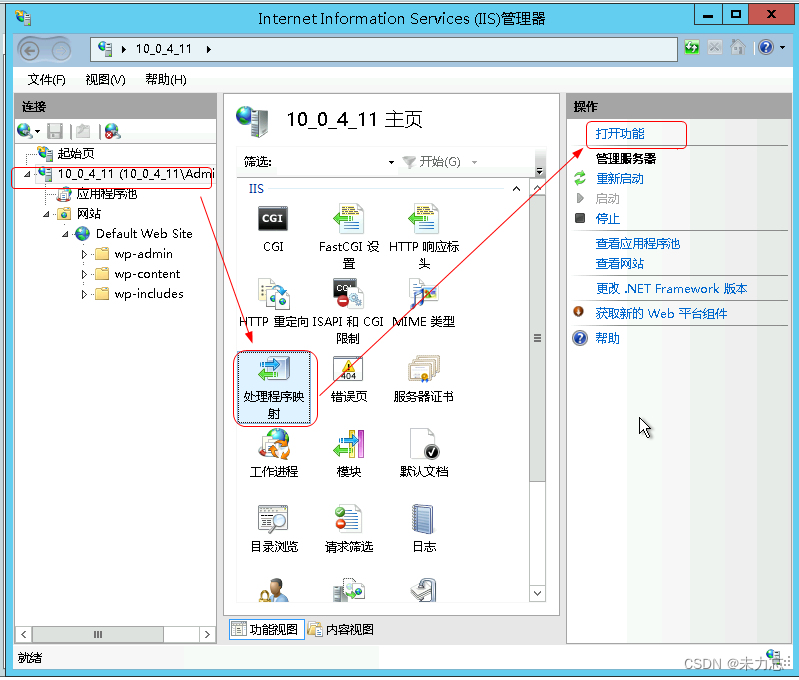Collapse the Default Web Site node
This screenshot has width=799, height=680.
click(65, 234)
